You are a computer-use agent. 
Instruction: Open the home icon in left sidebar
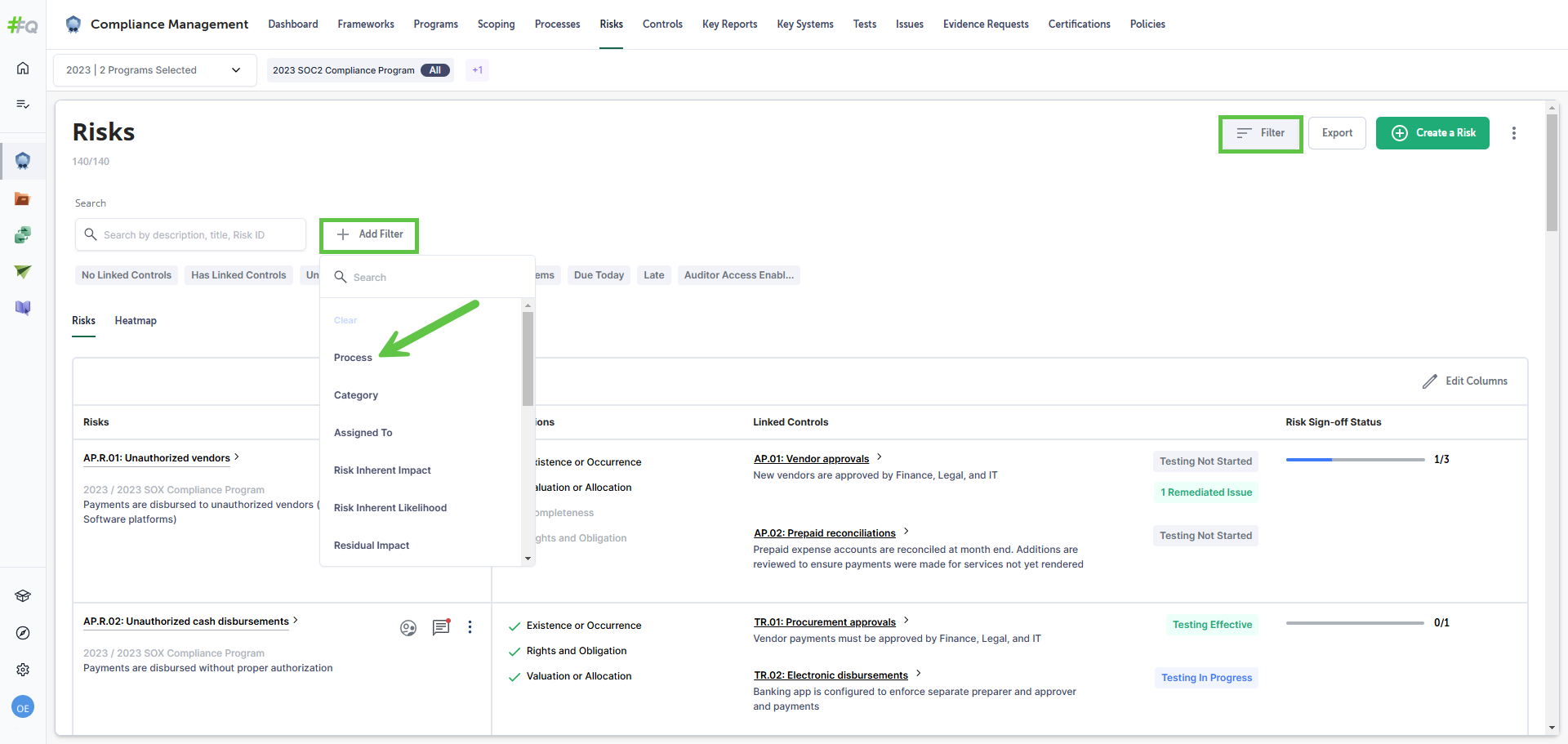click(23, 68)
